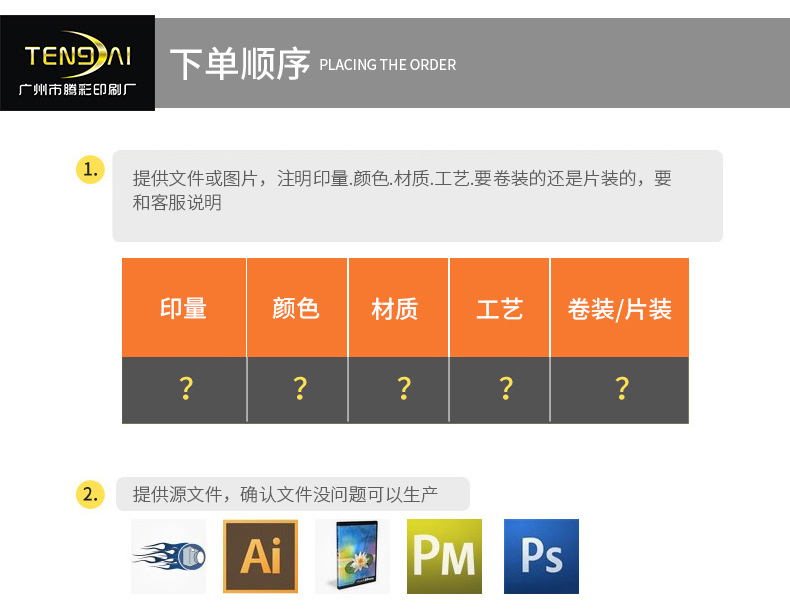Click the yellow step 1 number badge
Image resolution: width=790 pixels, height=611 pixels.
coord(90,170)
